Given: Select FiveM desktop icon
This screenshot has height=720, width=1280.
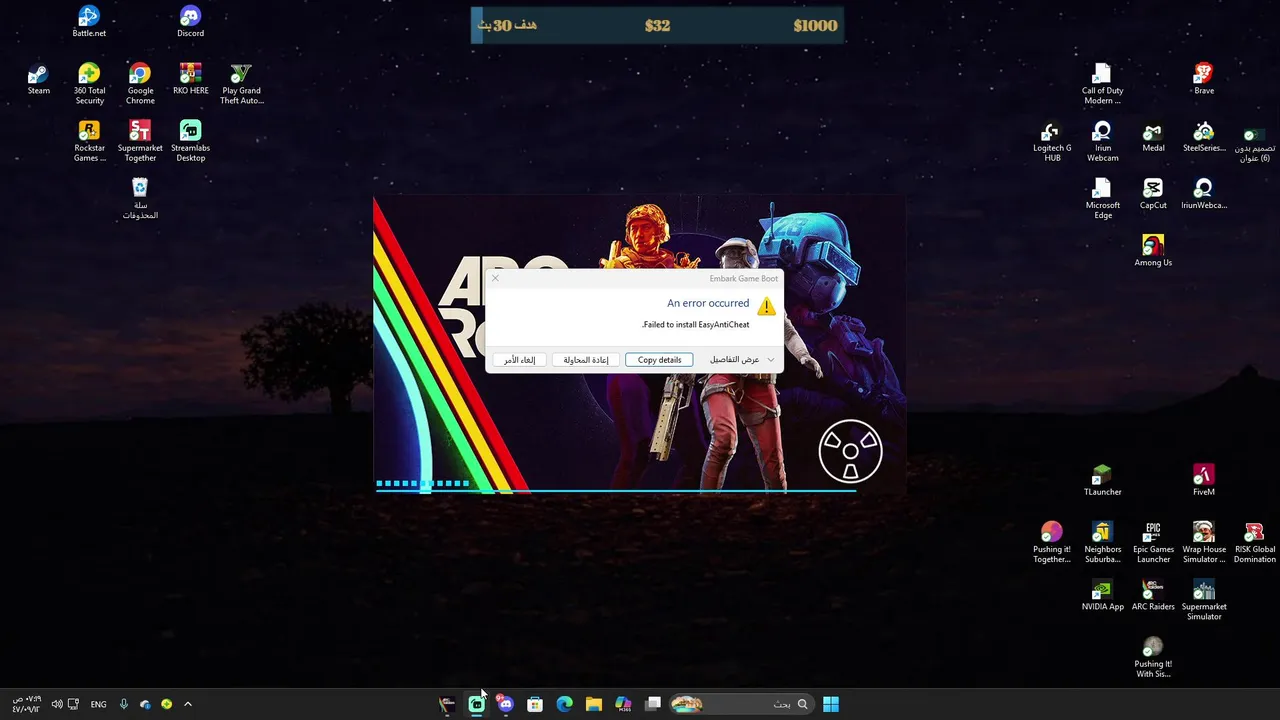Looking at the screenshot, I should pos(1204,480).
